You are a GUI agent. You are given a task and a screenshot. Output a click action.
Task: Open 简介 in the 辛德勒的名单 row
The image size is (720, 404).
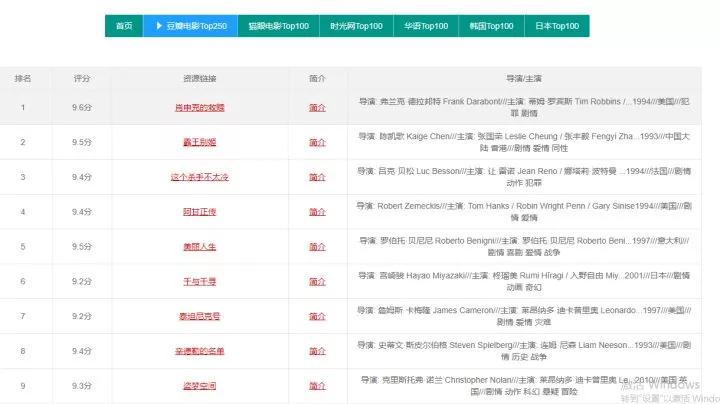tap(317, 351)
